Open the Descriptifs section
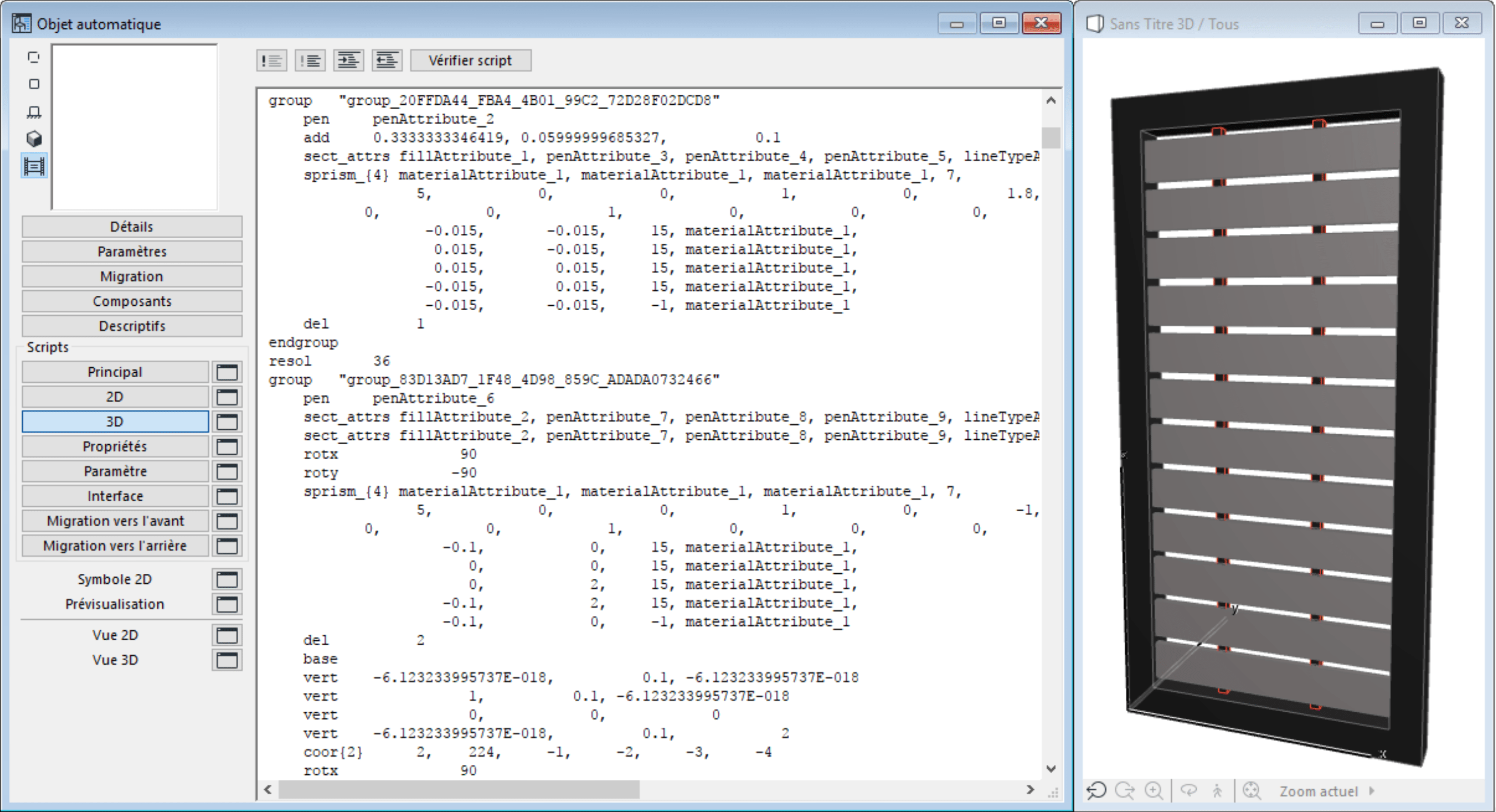The width and height of the screenshot is (1496, 812). click(x=132, y=327)
